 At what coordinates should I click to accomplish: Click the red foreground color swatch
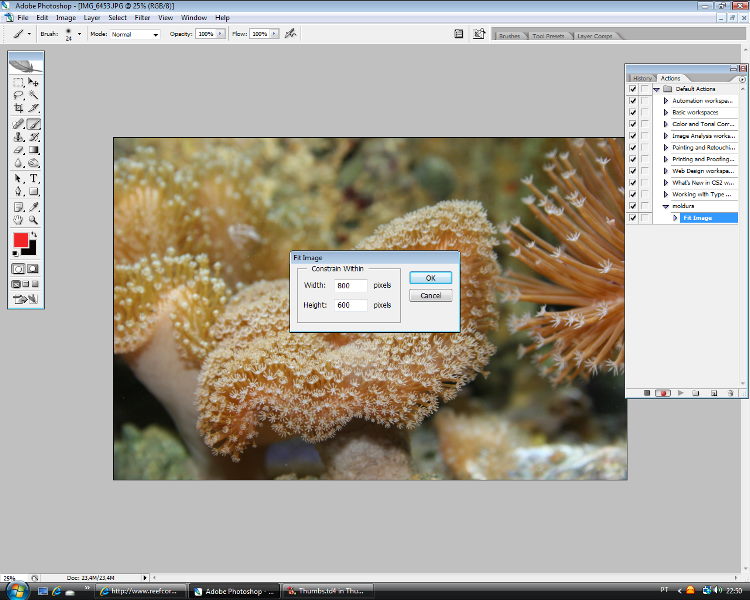pyautogui.click(x=20, y=240)
